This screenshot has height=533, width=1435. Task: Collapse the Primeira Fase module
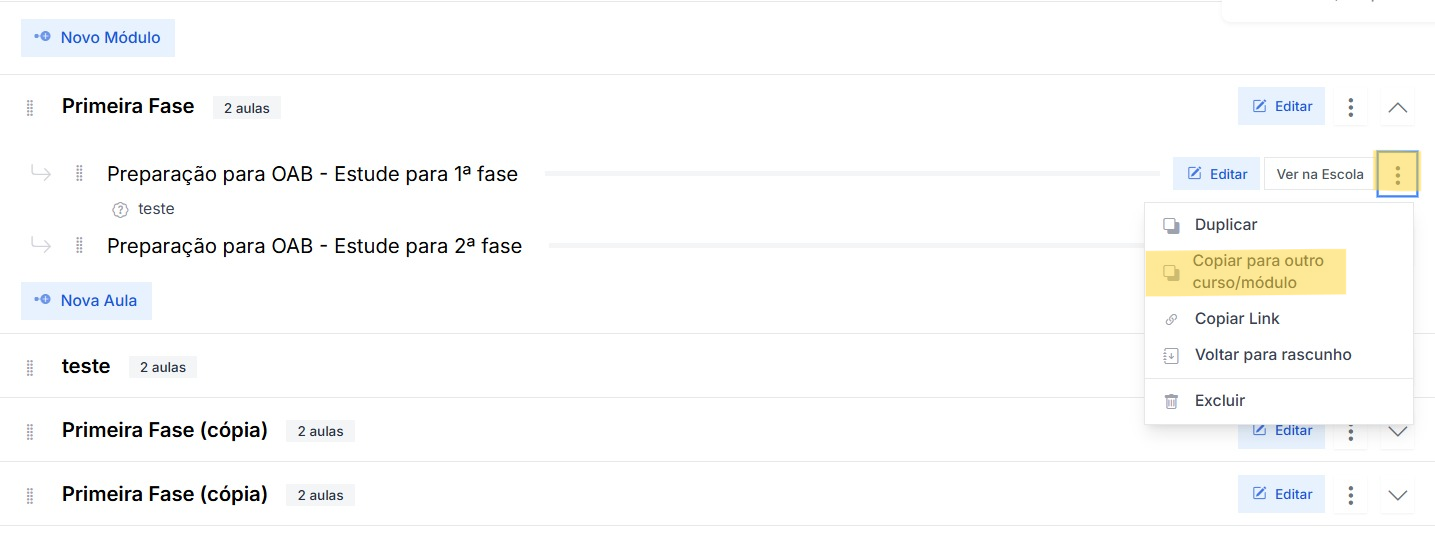click(1397, 107)
